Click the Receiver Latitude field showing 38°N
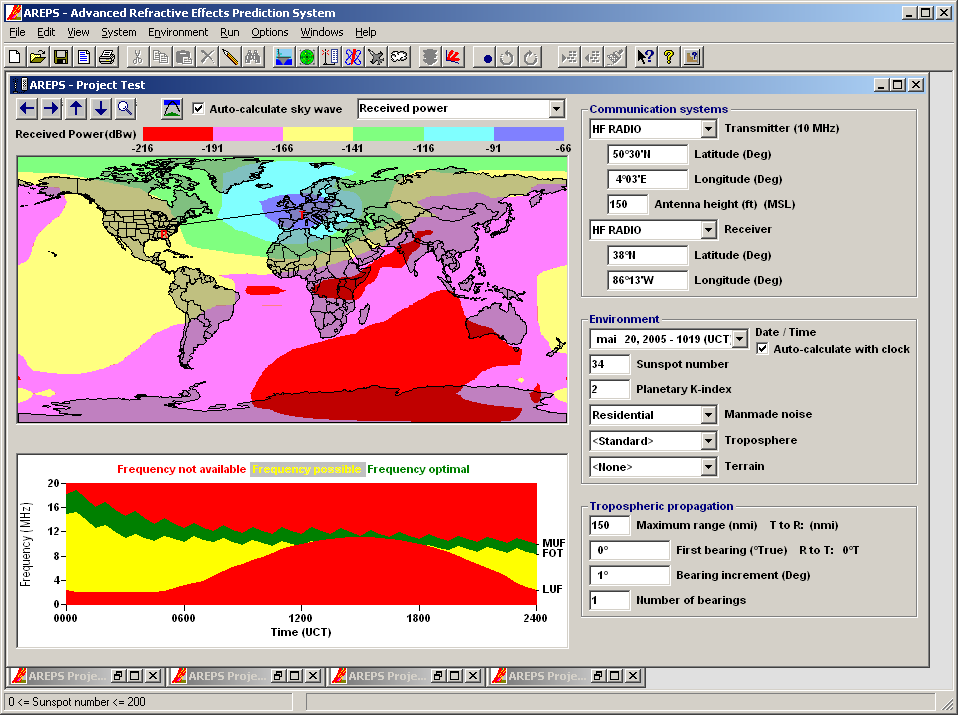 [648, 255]
